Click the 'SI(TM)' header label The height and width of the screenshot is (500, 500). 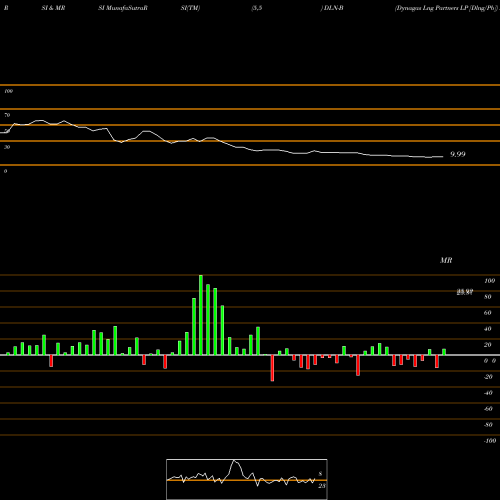pyautogui.click(x=190, y=8)
